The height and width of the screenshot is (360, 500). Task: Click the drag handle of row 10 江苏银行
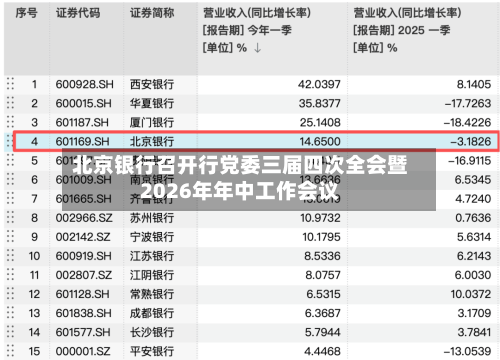pyautogui.click(x=10, y=256)
